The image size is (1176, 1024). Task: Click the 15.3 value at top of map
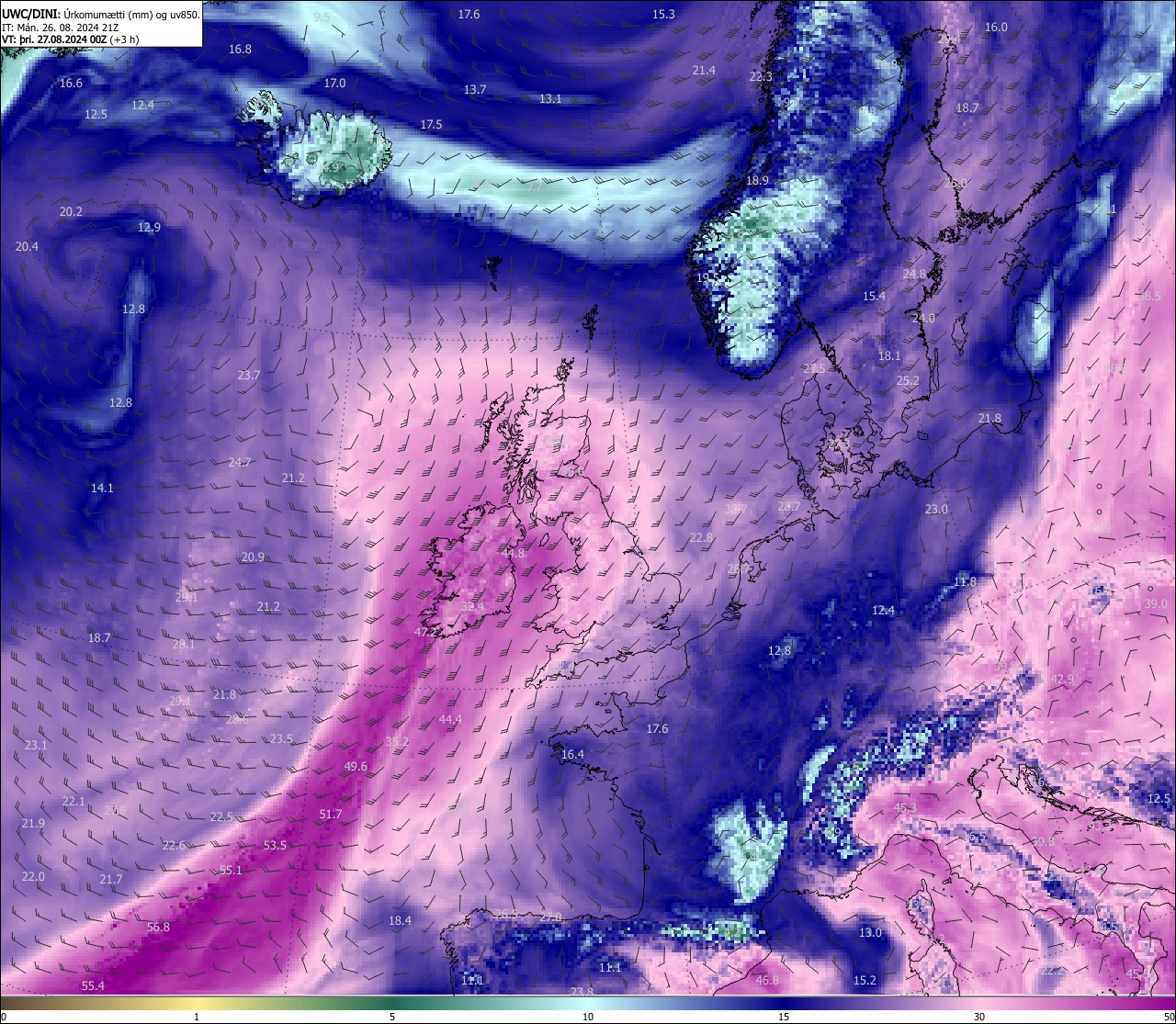(663, 14)
